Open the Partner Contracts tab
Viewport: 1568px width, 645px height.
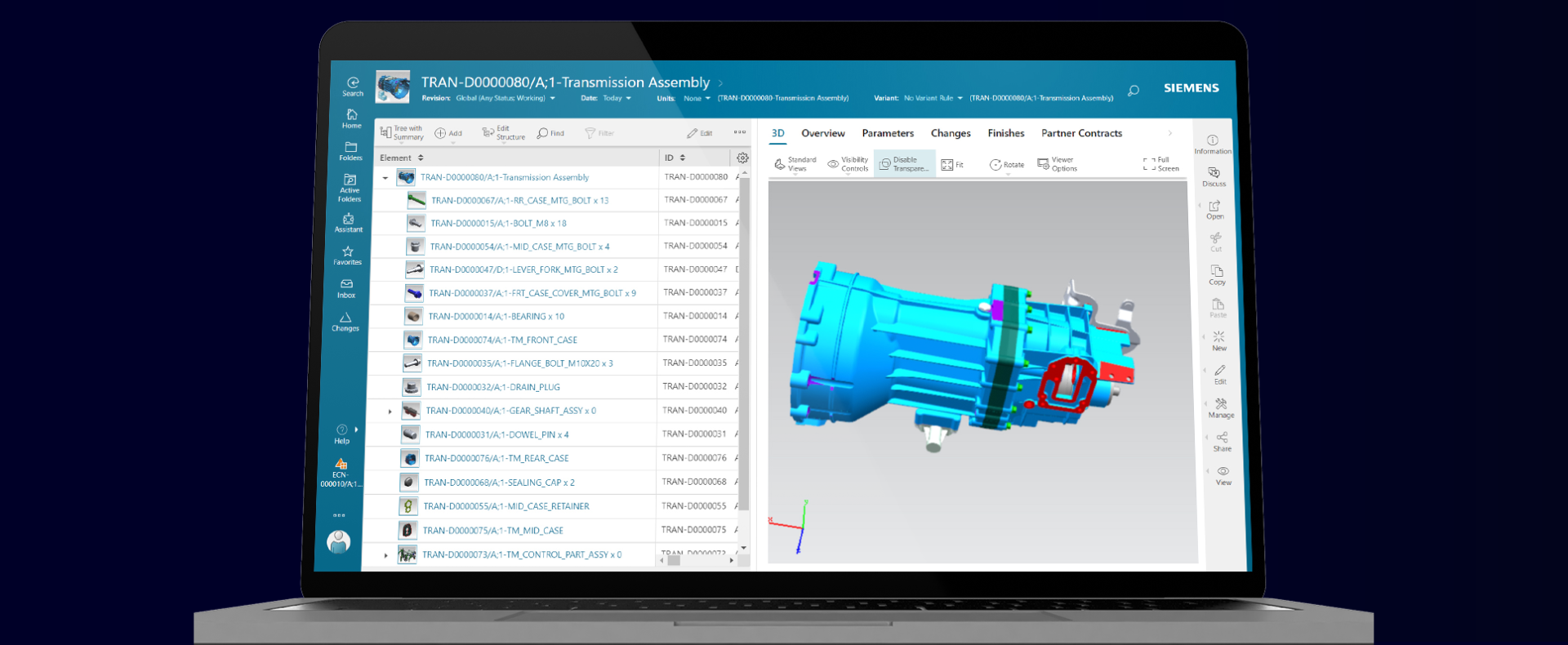tap(1080, 133)
